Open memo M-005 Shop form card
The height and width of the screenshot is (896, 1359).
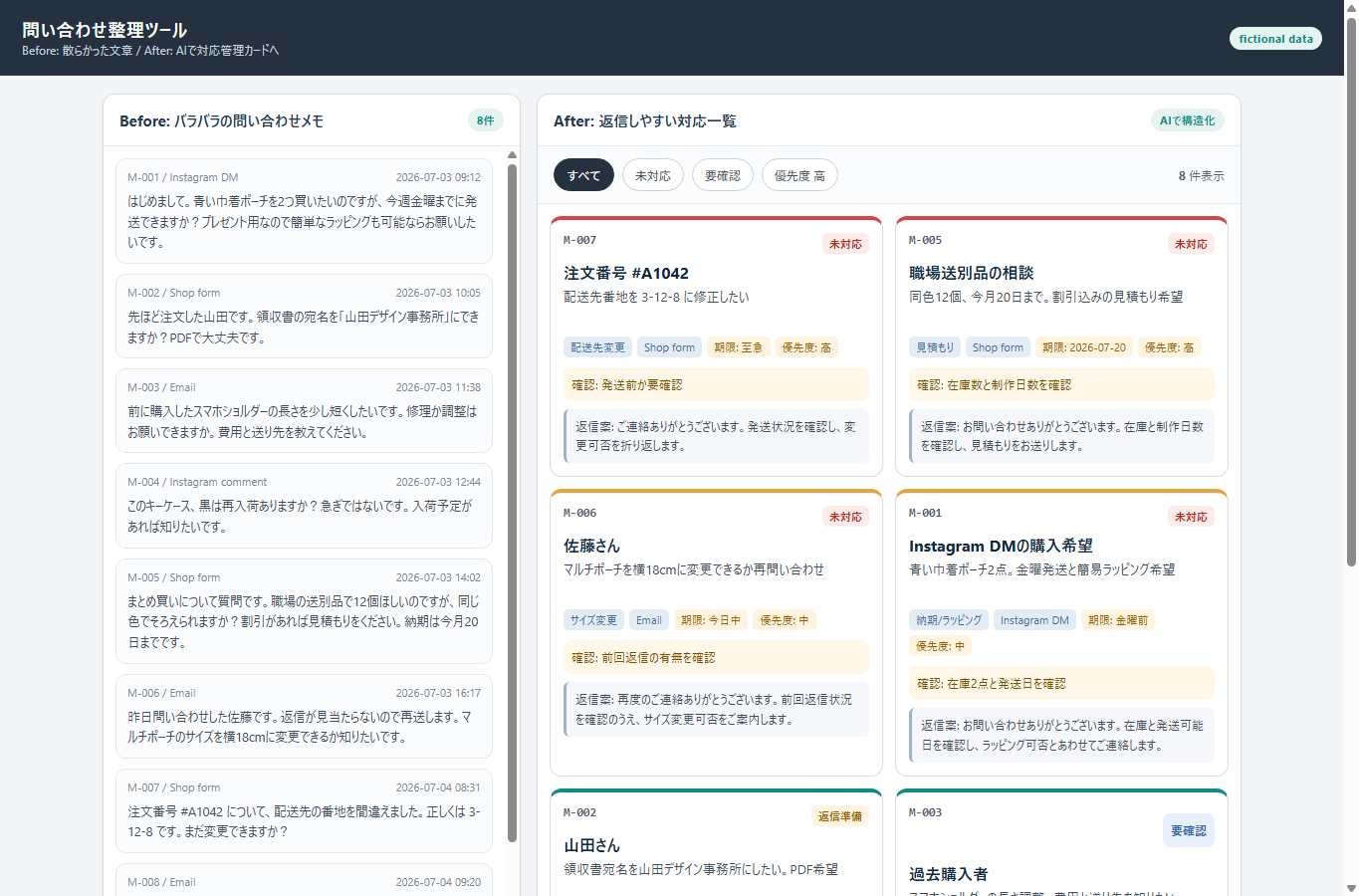click(x=304, y=610)
